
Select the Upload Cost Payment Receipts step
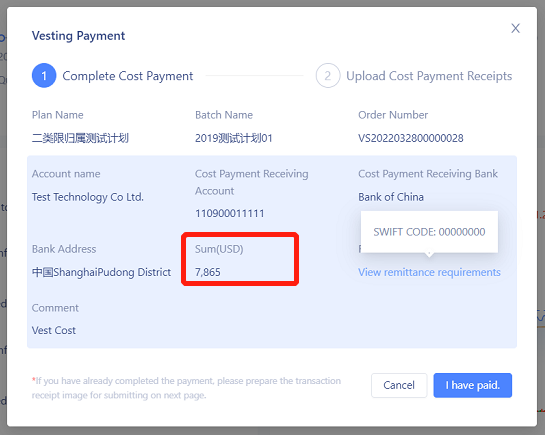(429, 76)
